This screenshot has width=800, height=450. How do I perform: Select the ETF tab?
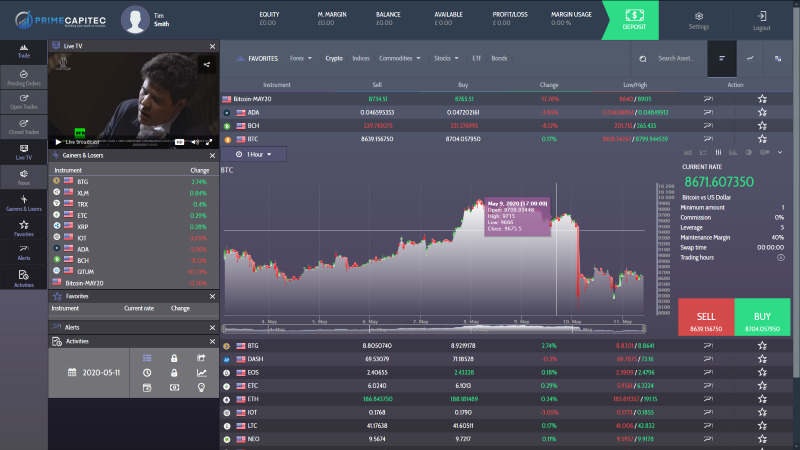(x=477, y=58)
